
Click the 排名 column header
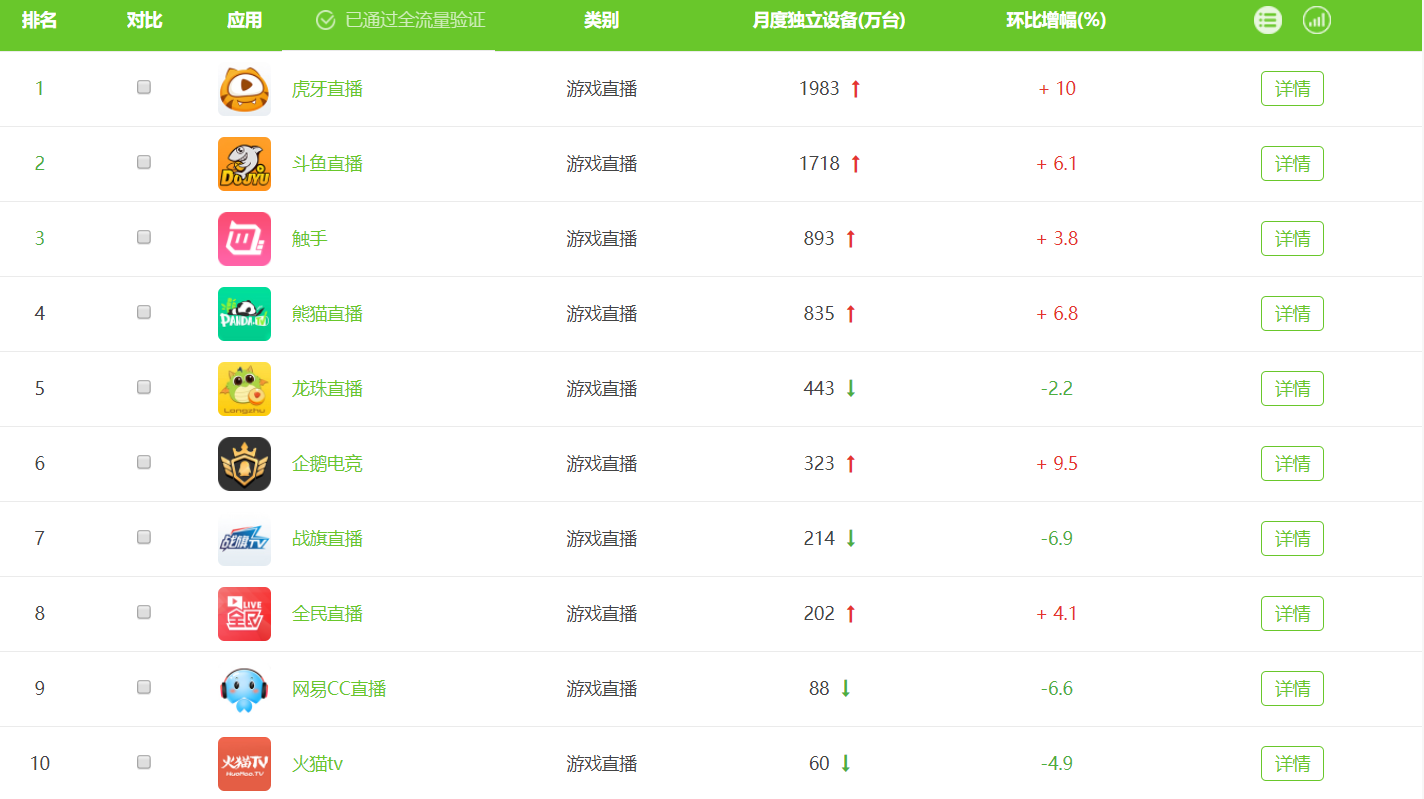point(40,21)
